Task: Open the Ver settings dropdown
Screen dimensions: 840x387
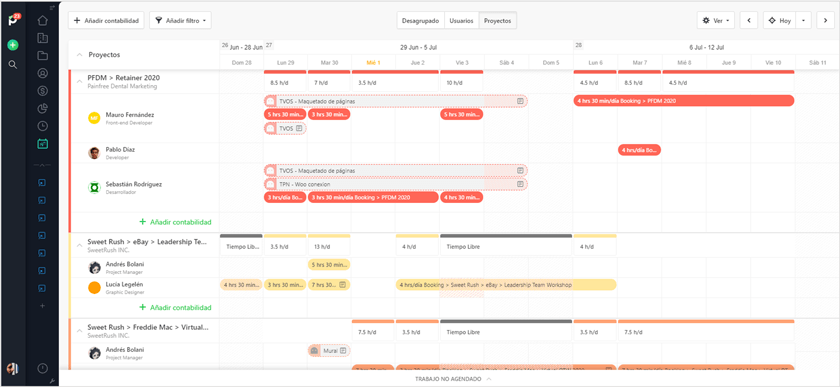Action: point(716,21)
